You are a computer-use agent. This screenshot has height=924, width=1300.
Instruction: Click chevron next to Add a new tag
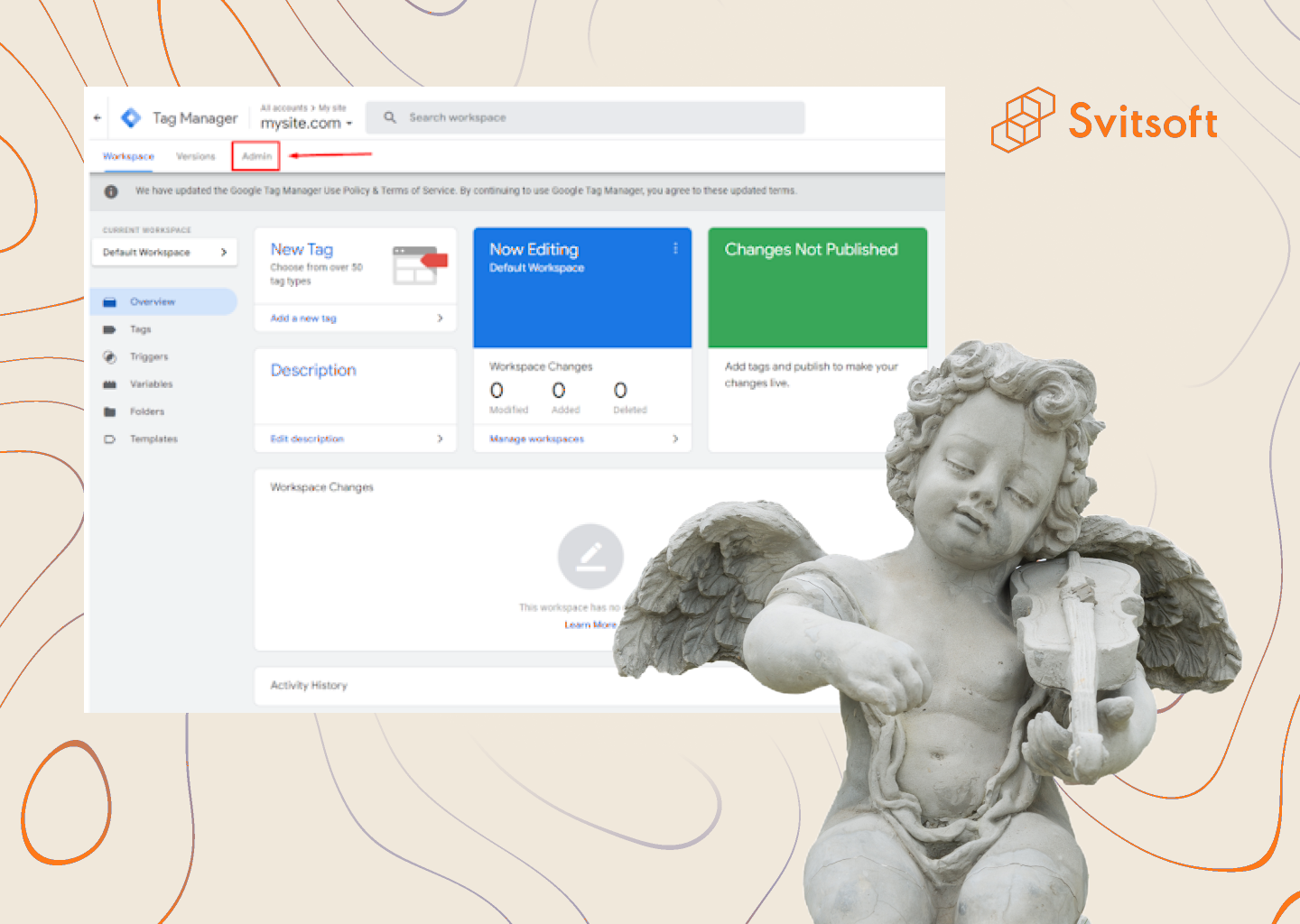click(x=440, y=319)
